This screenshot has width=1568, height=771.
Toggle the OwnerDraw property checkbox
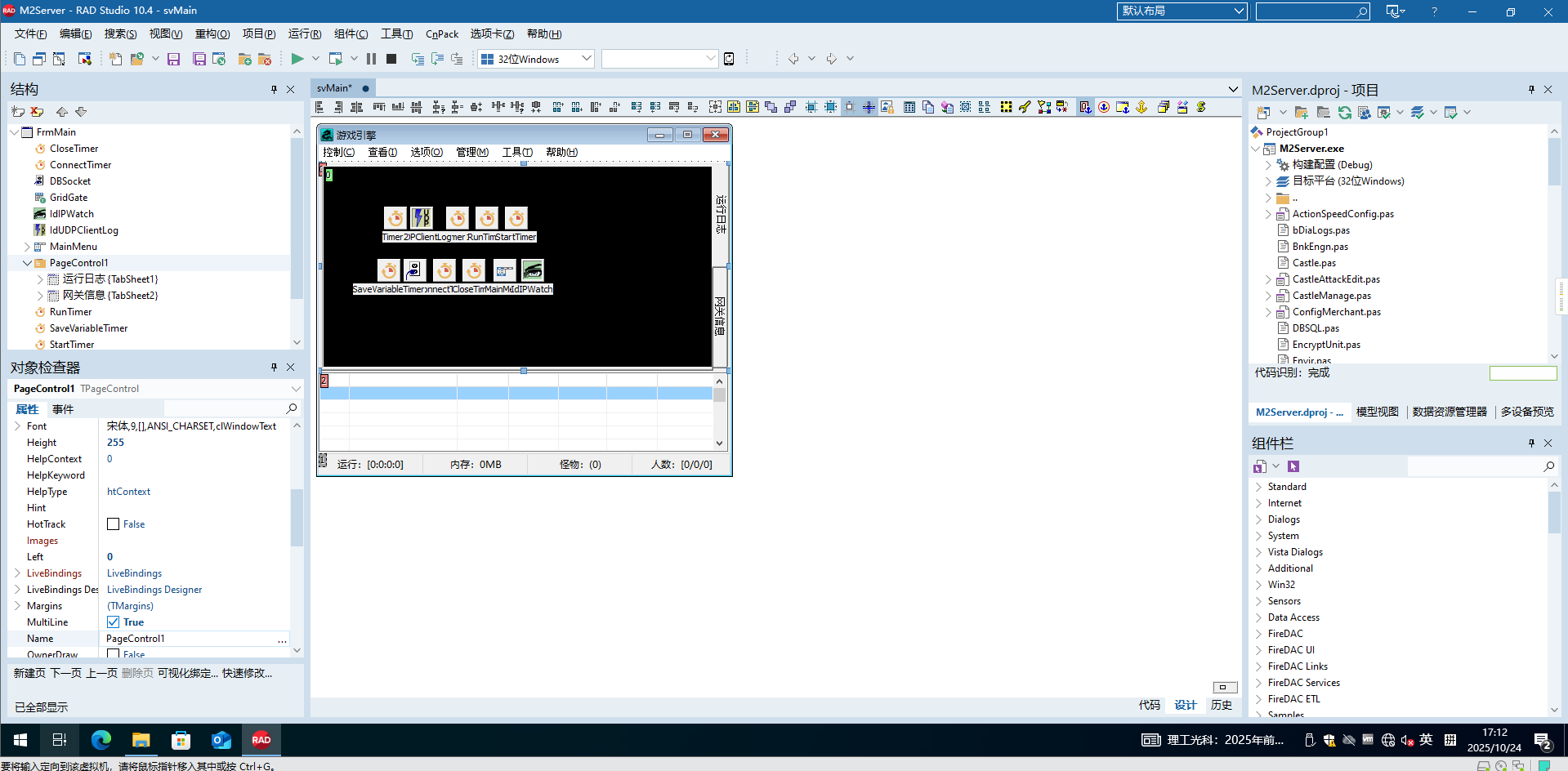tap(114, 654)
